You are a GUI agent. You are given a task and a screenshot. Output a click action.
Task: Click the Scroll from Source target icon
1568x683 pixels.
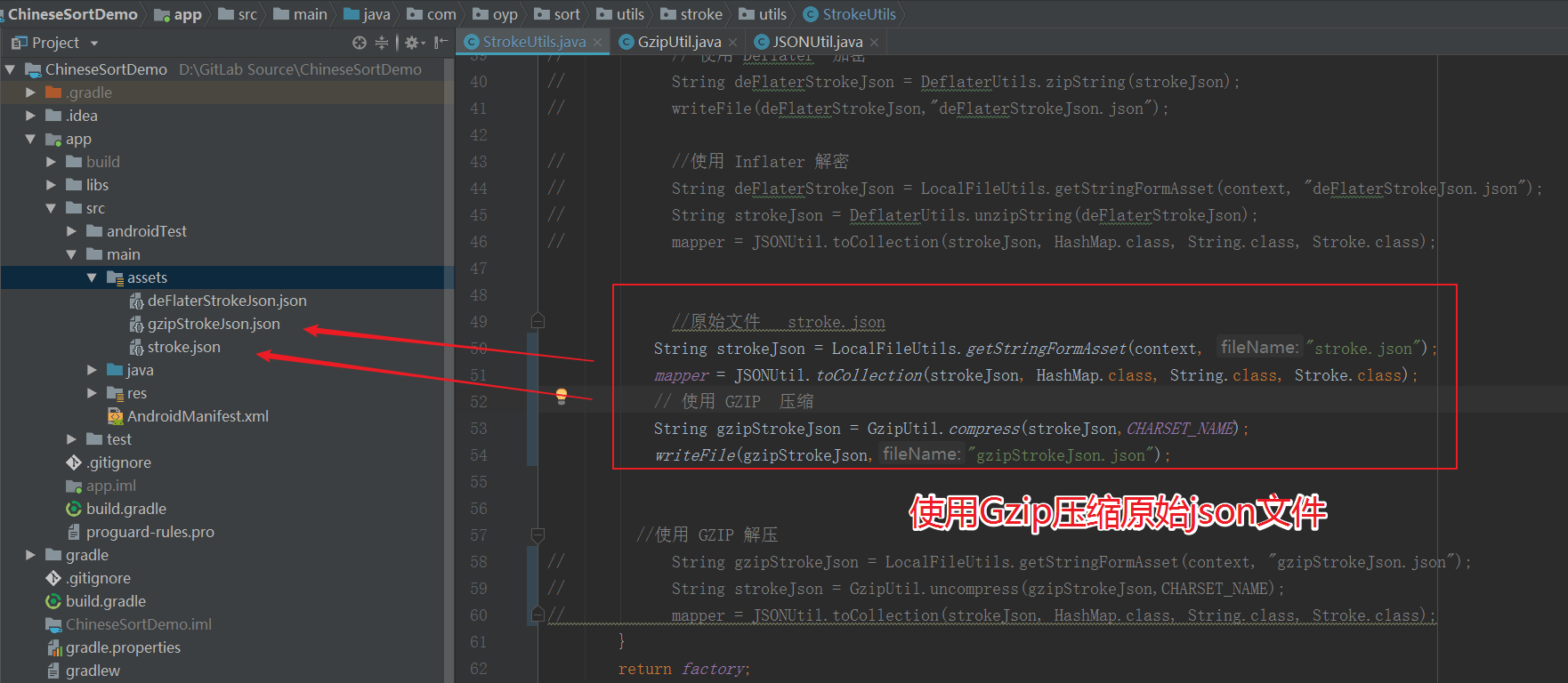(x=359, y=43)
